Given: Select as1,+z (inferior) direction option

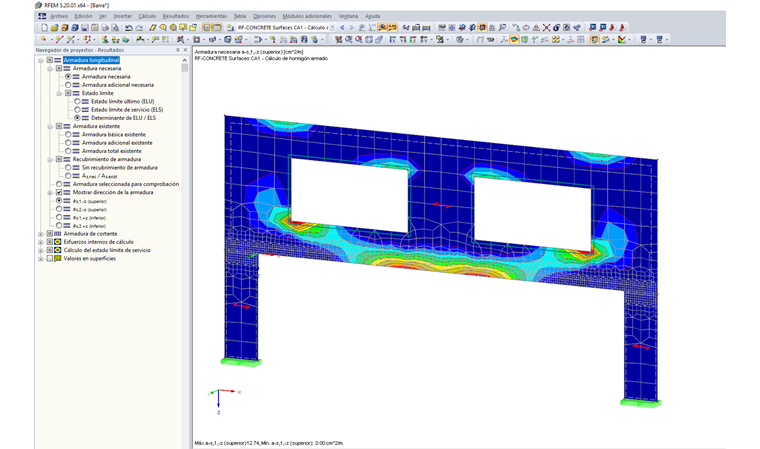Looking at the screenshot, I should pos(59,217).
